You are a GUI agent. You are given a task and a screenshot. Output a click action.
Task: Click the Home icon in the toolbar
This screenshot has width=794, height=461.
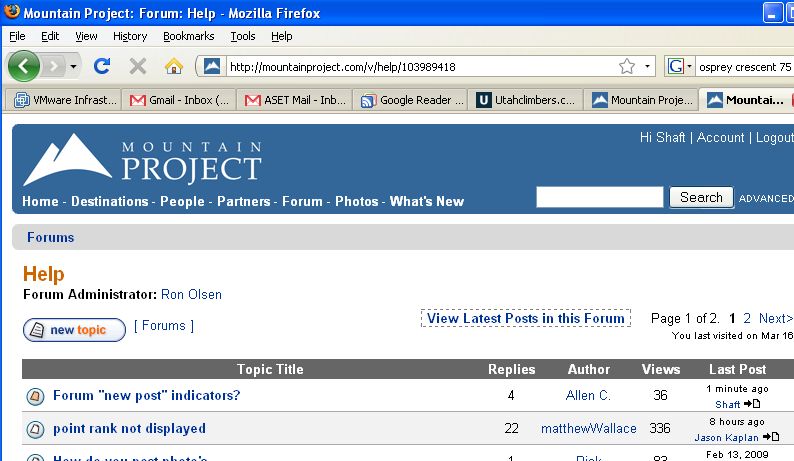[173, 66]
